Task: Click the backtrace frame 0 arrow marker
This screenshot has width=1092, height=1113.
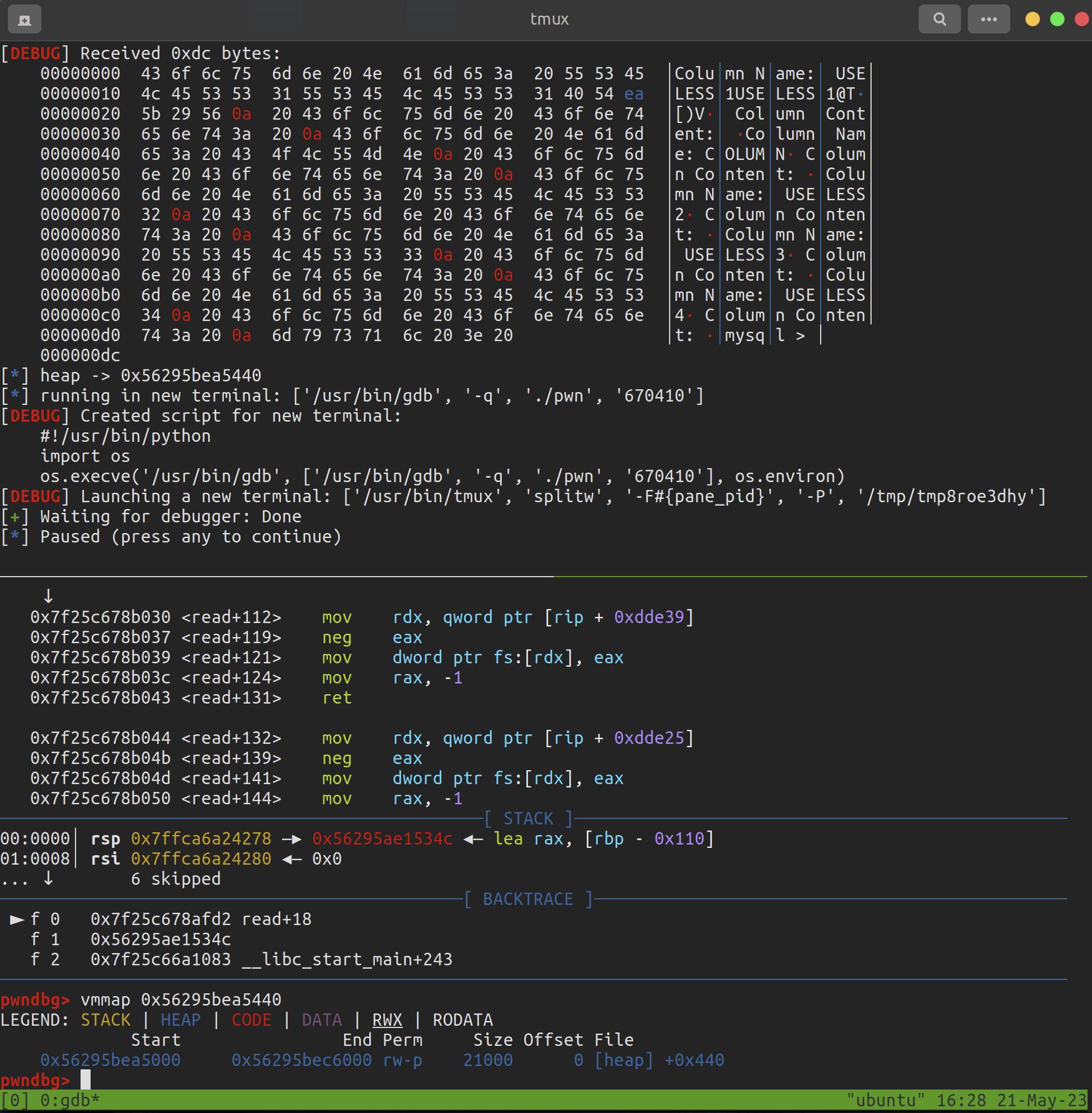Action: [17, 919]
